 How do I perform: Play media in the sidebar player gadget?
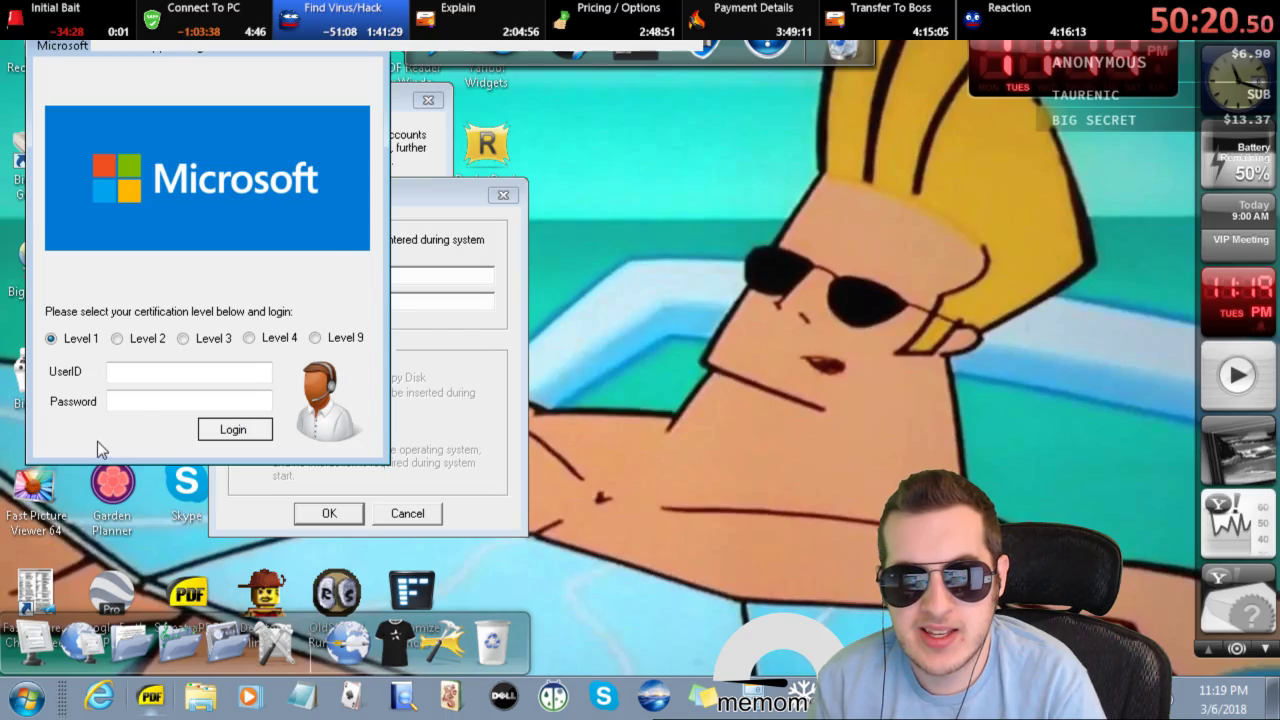point(1238,375)
